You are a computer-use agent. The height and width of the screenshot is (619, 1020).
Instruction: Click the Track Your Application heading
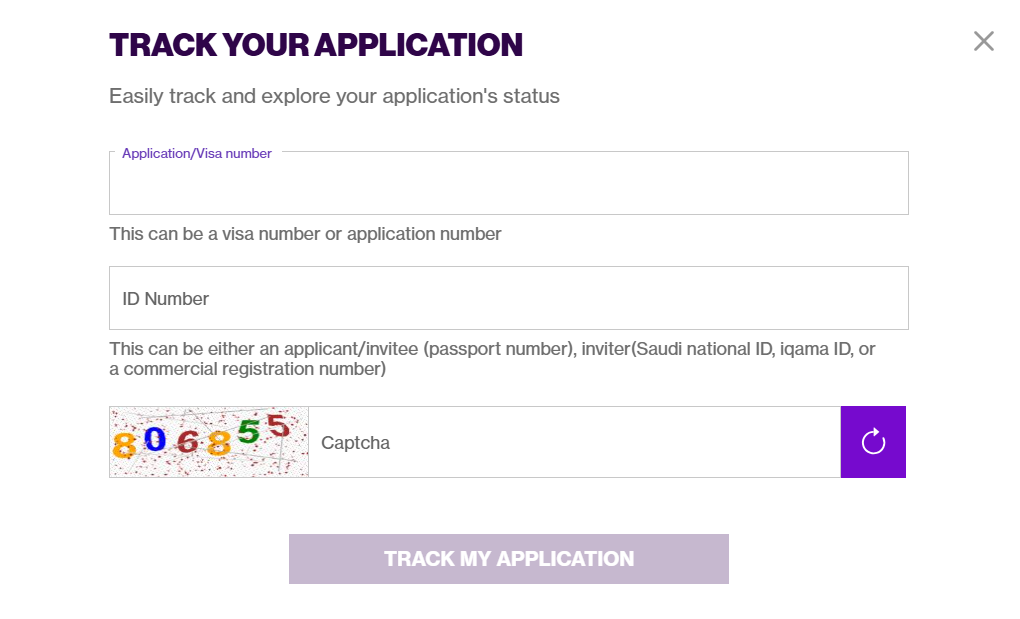316,45
